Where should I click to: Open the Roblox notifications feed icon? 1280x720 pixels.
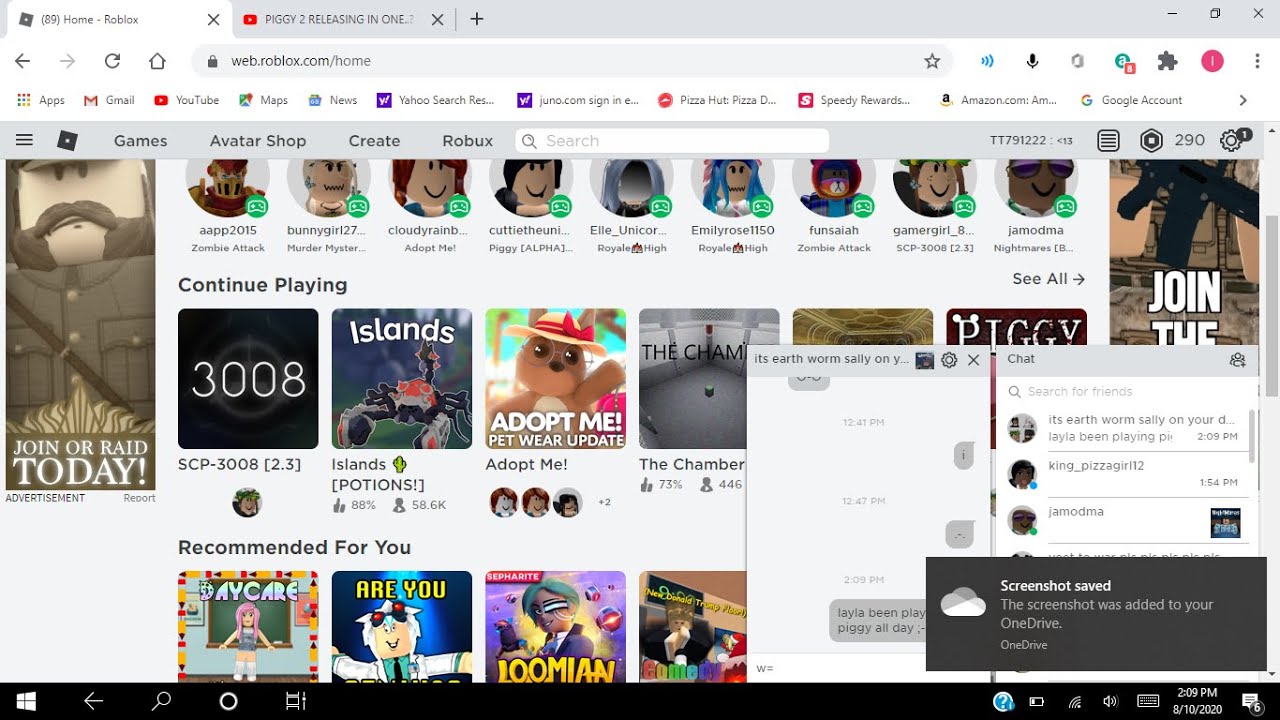1108,141
